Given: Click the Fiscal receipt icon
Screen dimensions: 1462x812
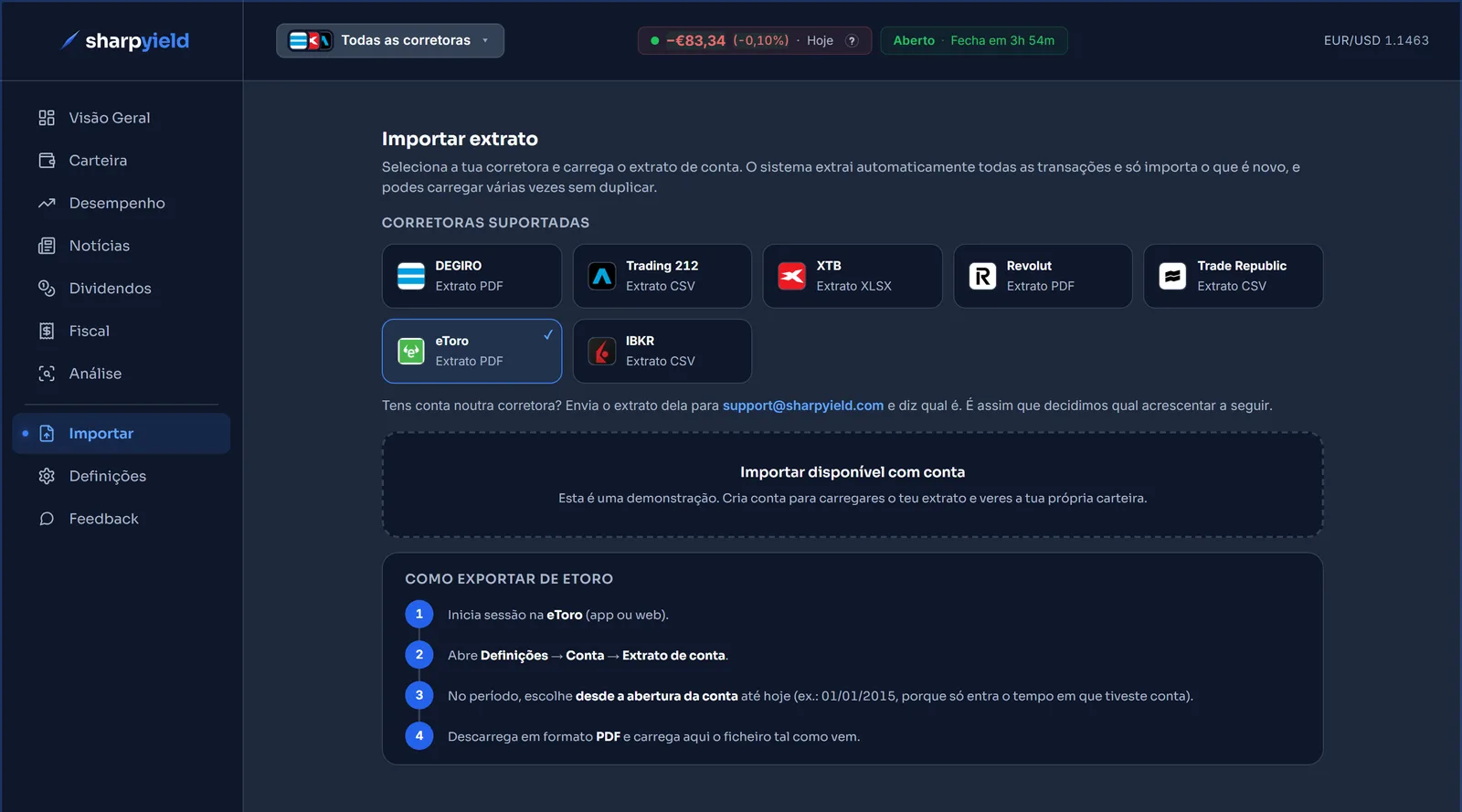Looking at the screenshot, I should (47, 331).
